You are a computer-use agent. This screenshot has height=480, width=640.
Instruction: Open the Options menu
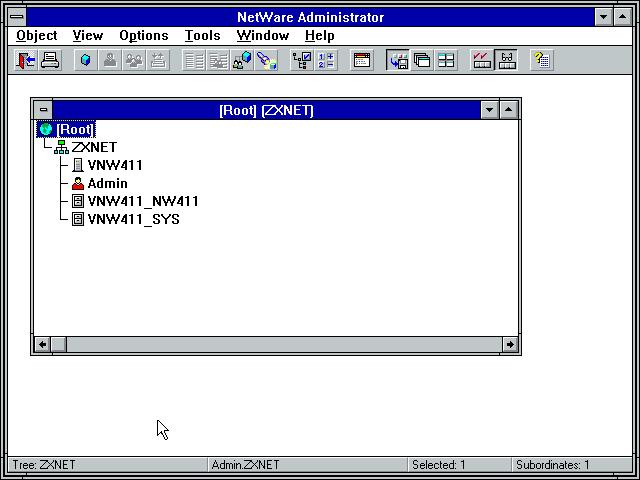tap(144, 36)
